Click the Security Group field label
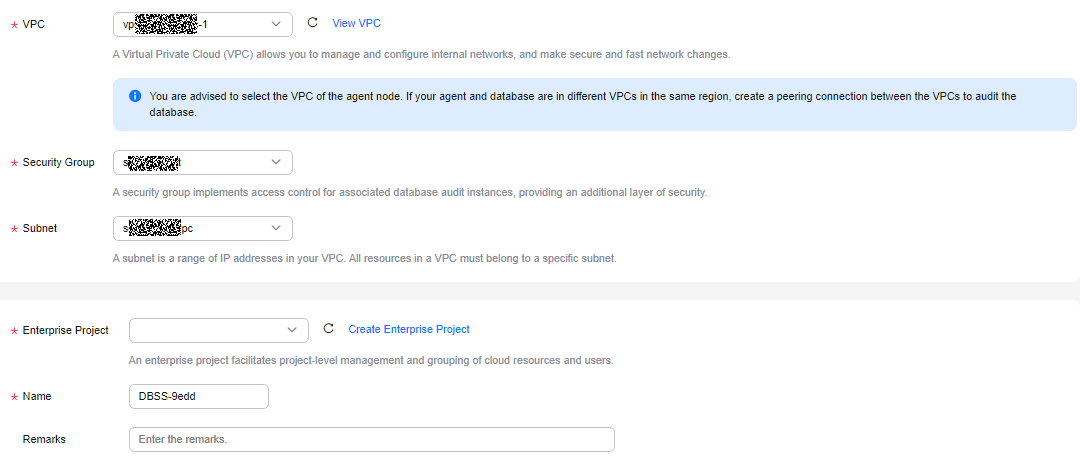 [59, 162]
